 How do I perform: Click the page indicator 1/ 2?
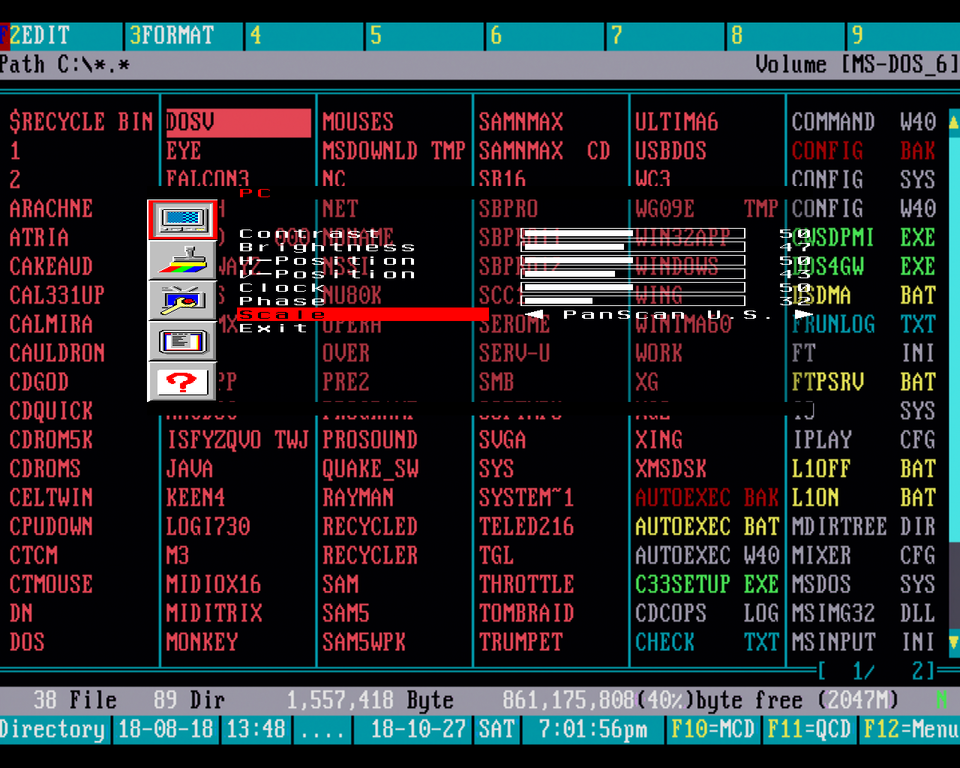tap(876, 671)
